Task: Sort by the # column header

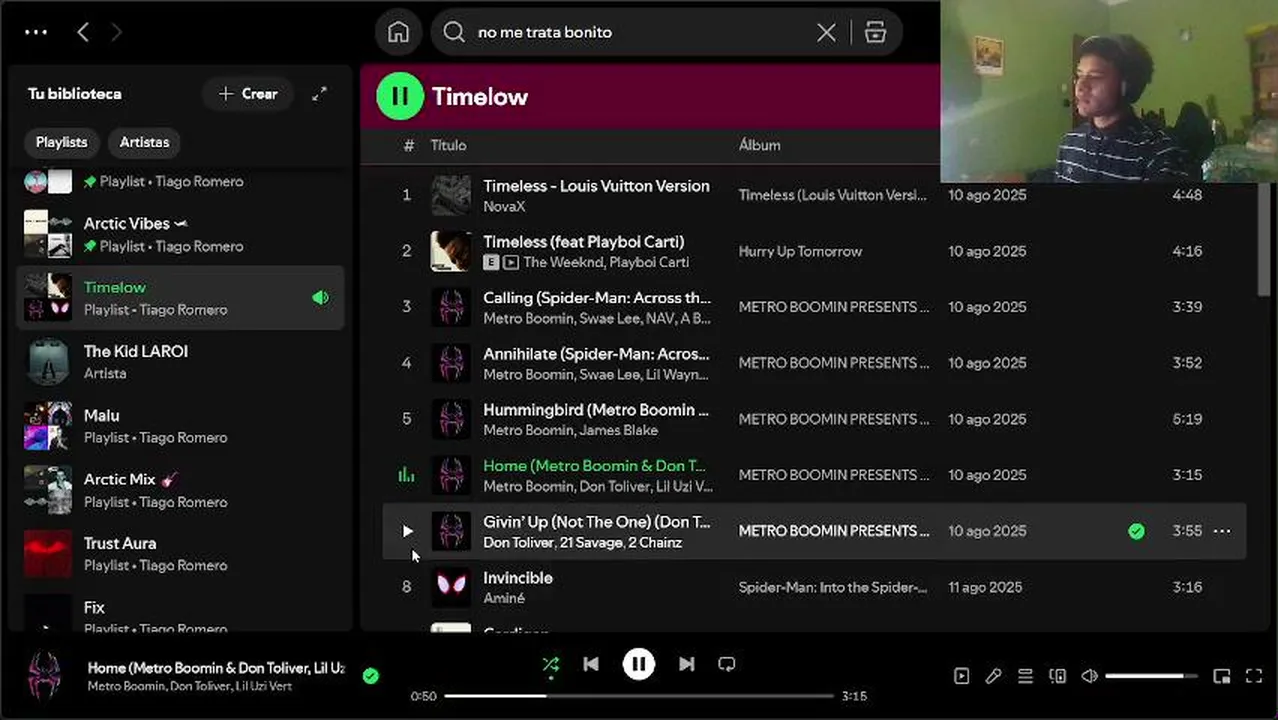Action: tap(408, 145)
